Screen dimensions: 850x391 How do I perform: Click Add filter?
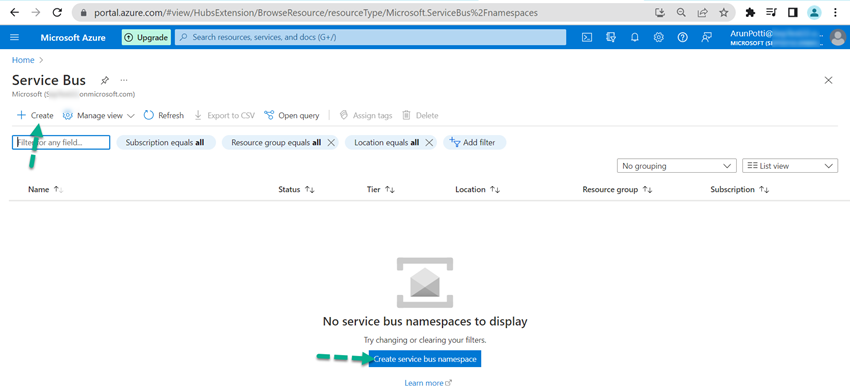474,143
